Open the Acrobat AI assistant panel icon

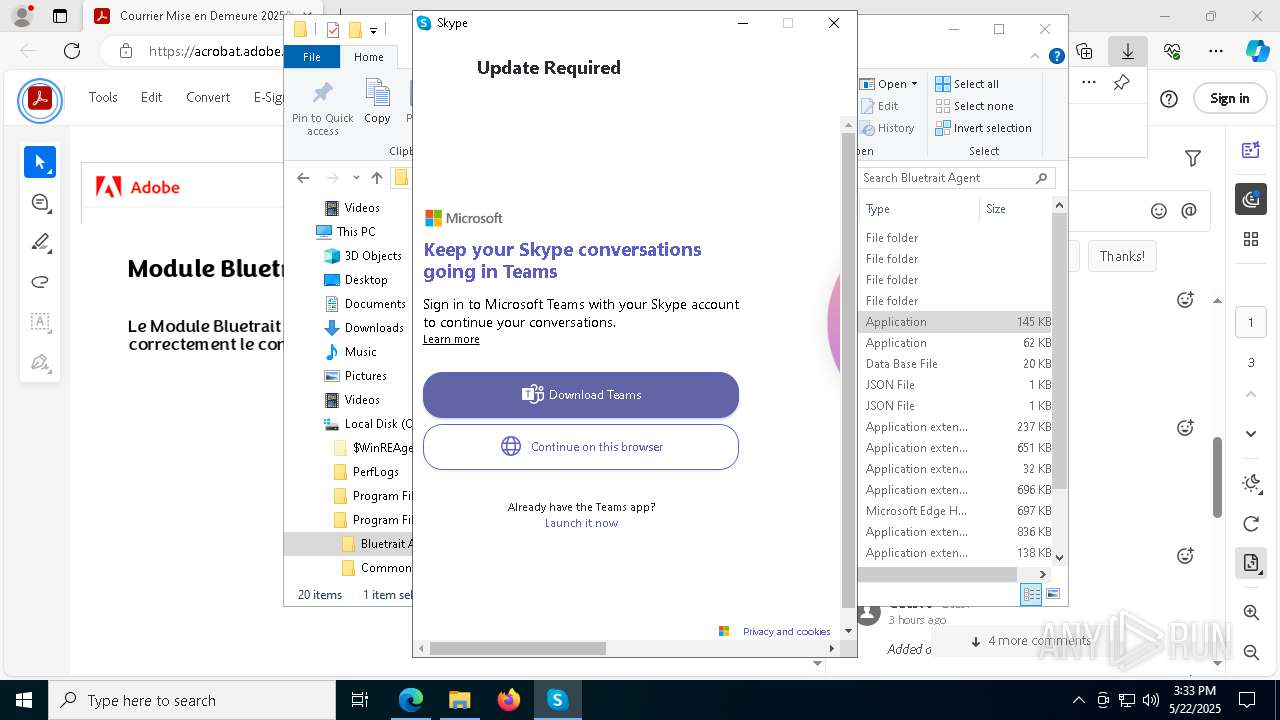(x=1250, y=199)
